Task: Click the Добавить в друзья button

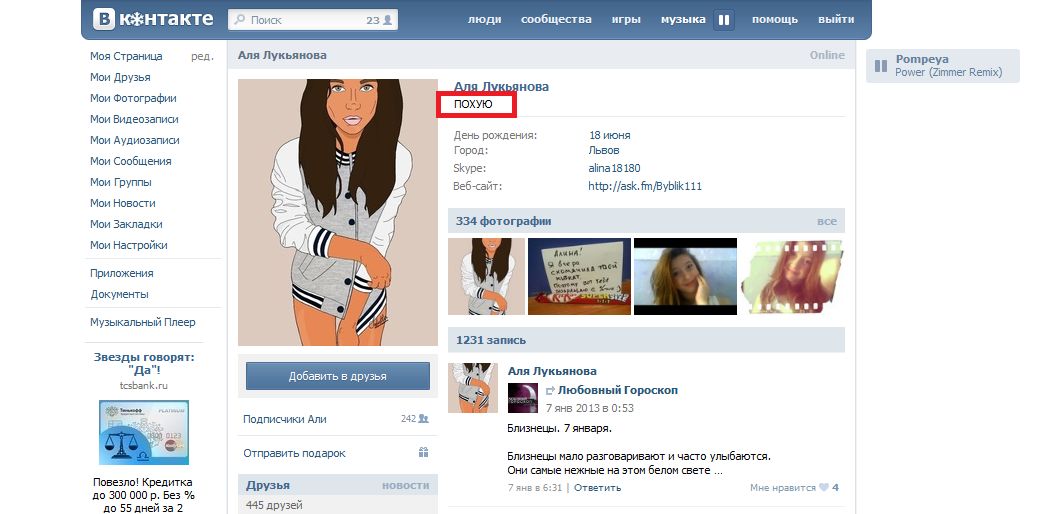Action: (338, 376)
